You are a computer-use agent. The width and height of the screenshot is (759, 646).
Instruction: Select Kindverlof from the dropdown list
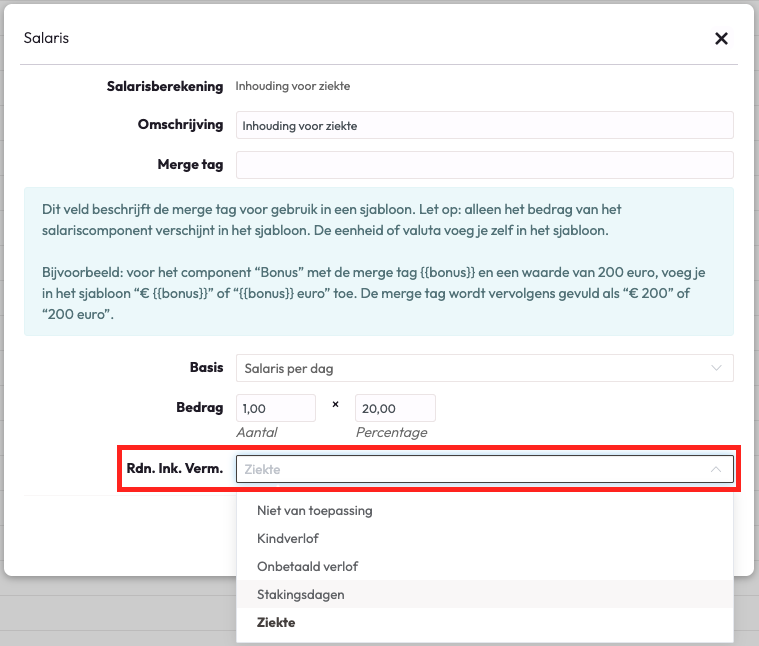(288, 538)
